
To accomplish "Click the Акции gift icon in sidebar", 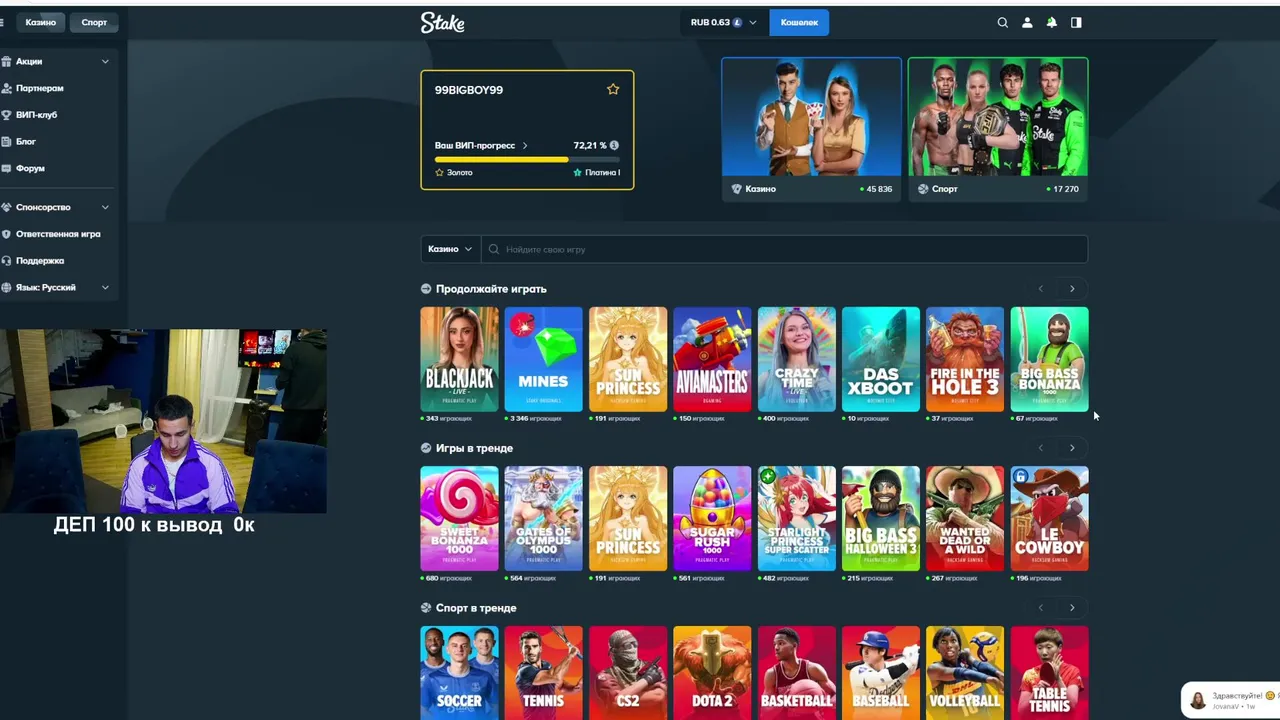I will pyautogui.click(x=6, y=61).
